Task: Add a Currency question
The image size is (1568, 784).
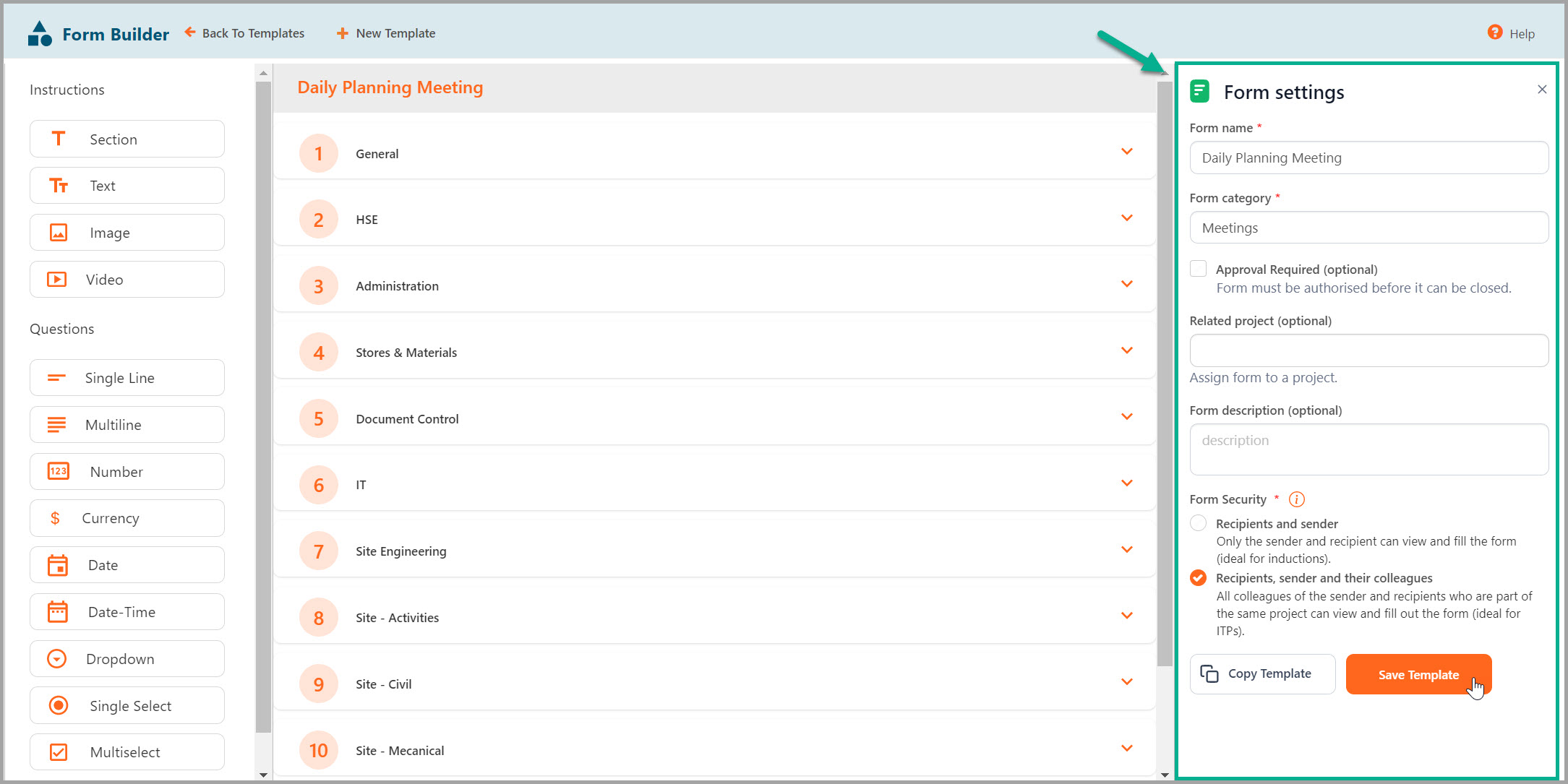Action: click(127, 517)
